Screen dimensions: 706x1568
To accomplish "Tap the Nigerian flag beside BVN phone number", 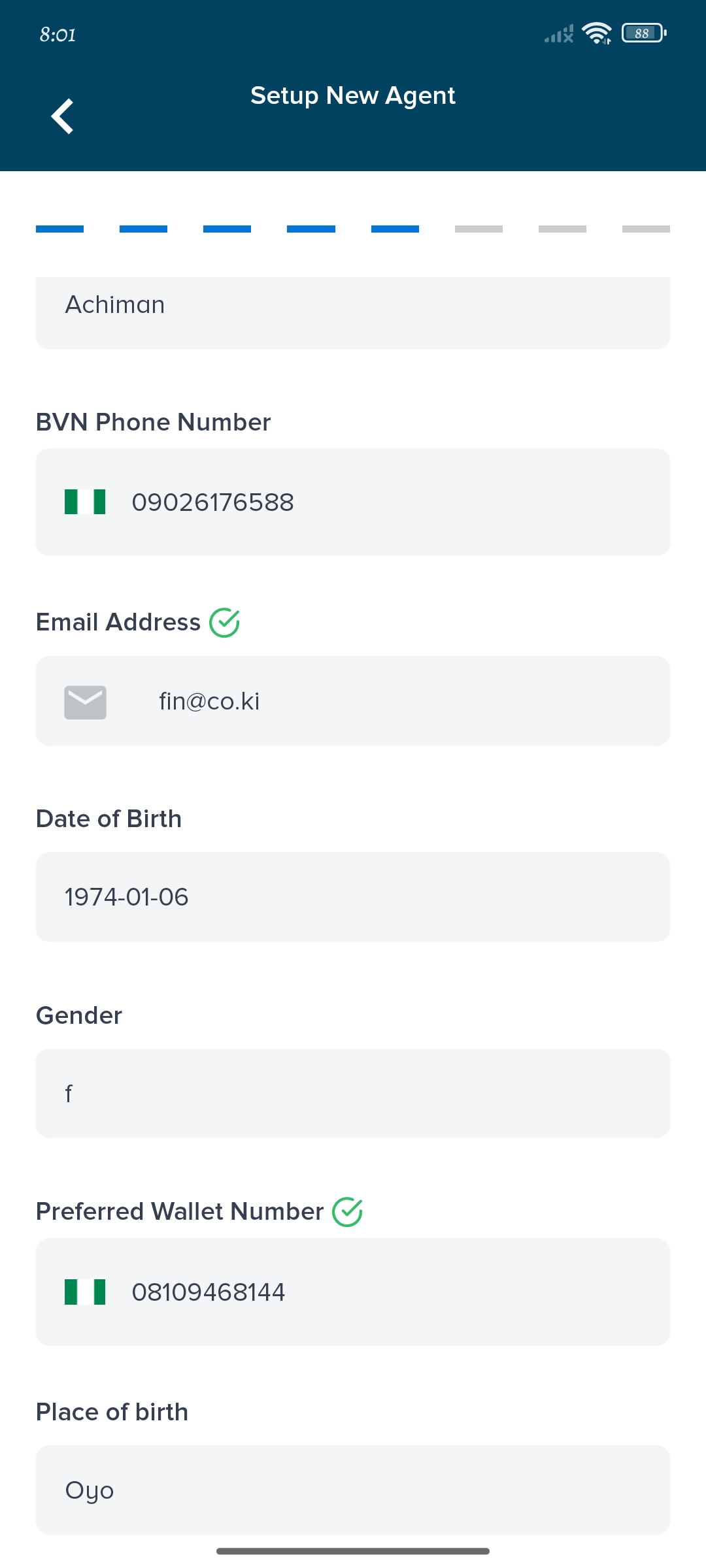I will click(x=85, y=502).
